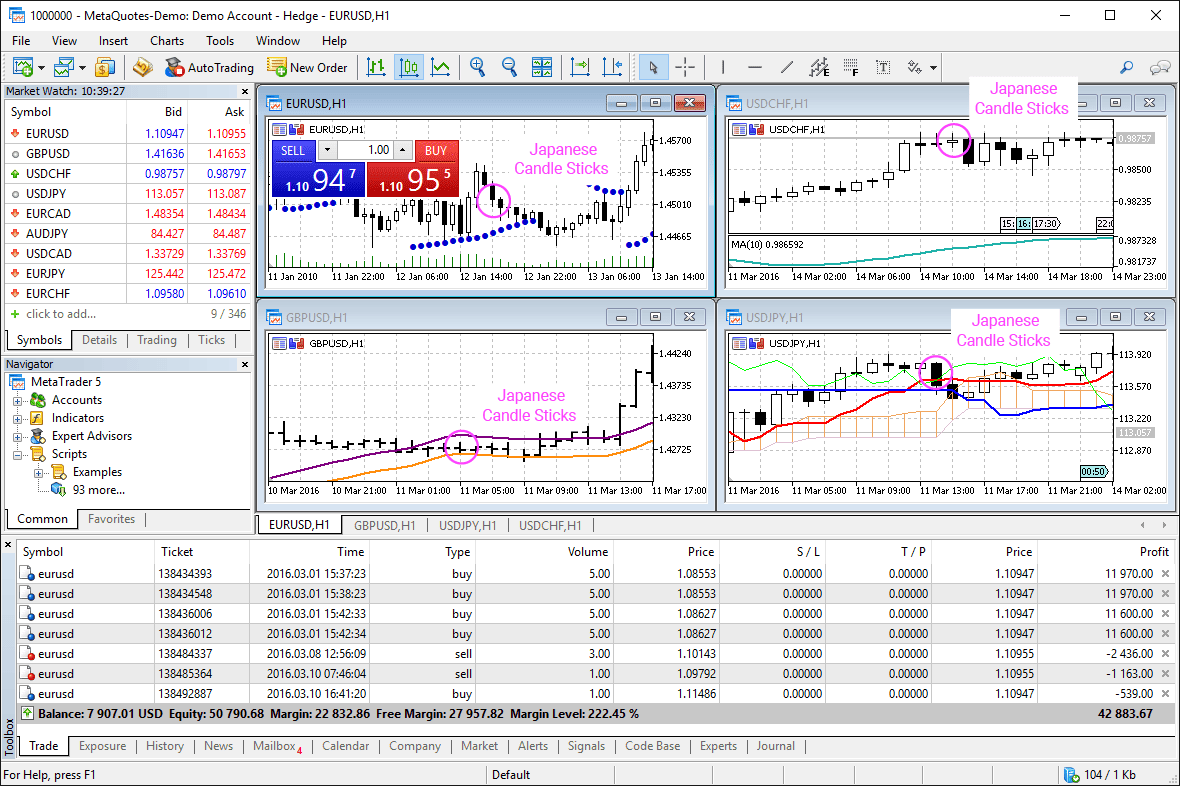Open the File menu
Viewport: 1180px width, 786px height.
(x=21, y=41)
